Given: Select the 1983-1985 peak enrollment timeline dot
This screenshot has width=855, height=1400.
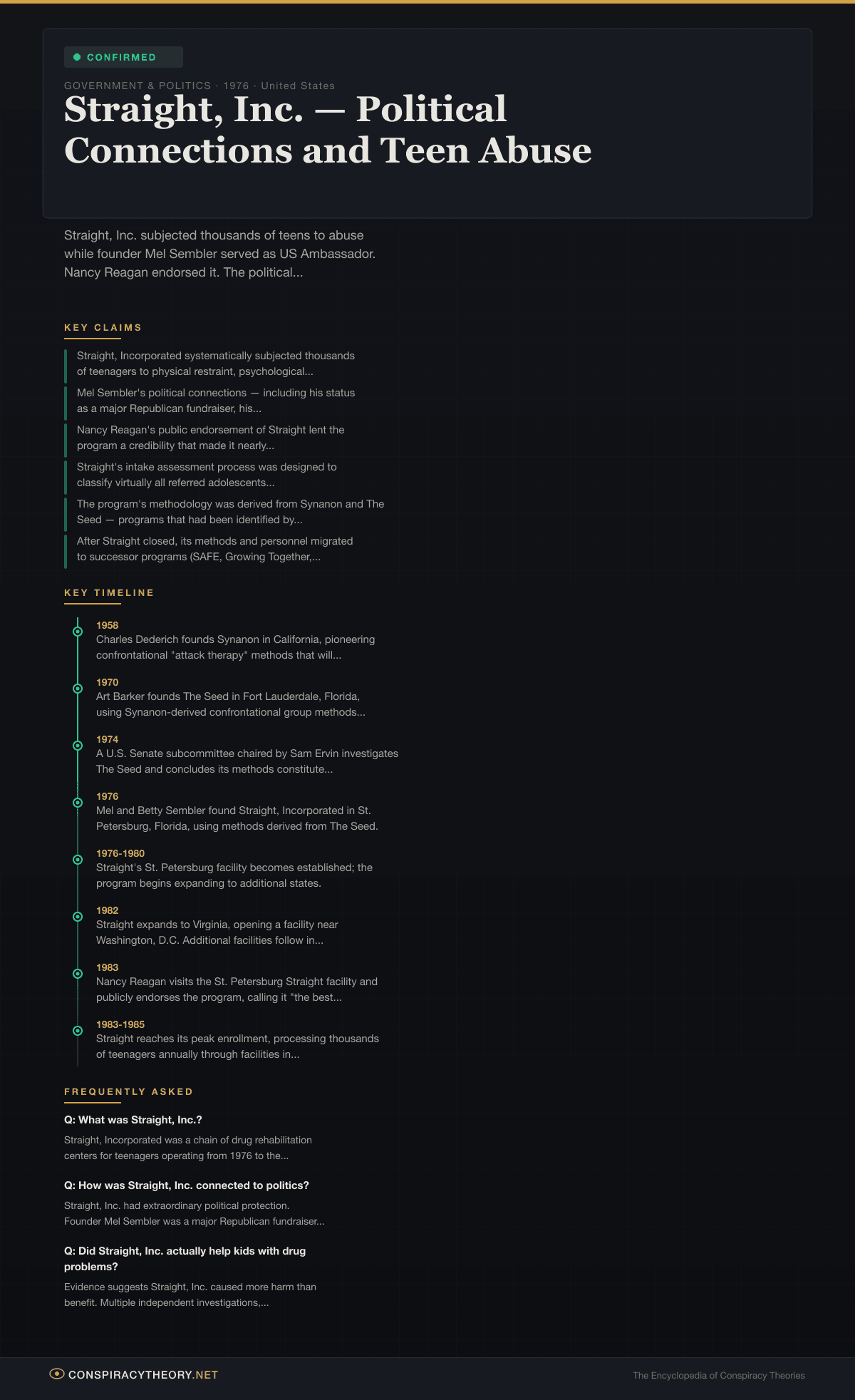Looking at the screenshot, I should pyautogui.click(x=78, y=1031).
